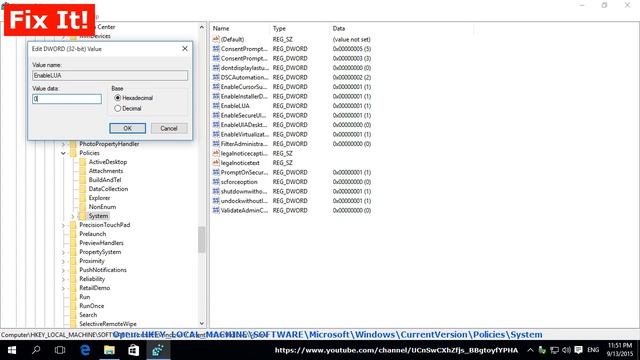
Task: Open the Store from taskbar
Action: click(133, 350)
